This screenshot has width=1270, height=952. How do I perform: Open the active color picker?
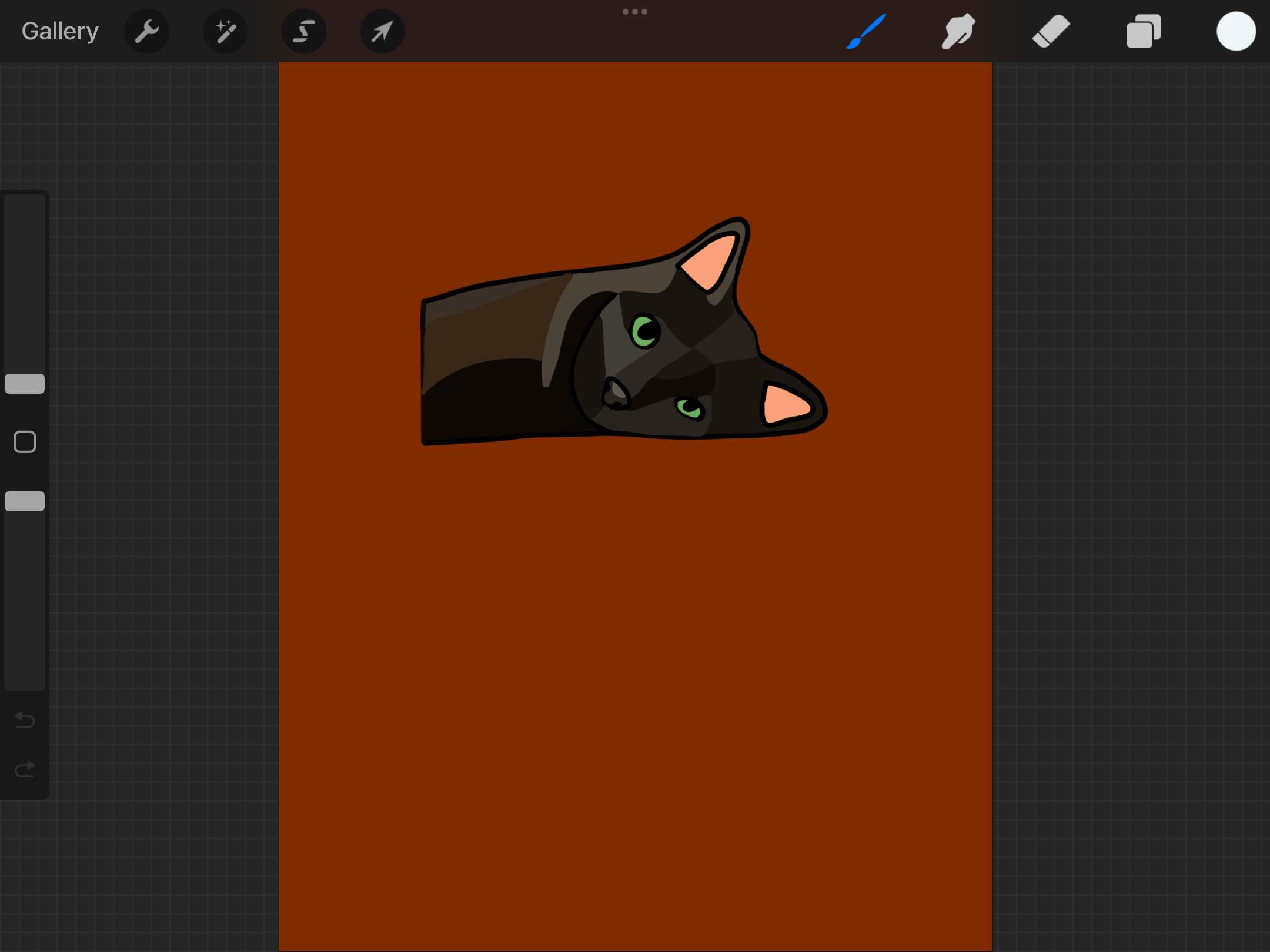click(x=1236, y=31)
